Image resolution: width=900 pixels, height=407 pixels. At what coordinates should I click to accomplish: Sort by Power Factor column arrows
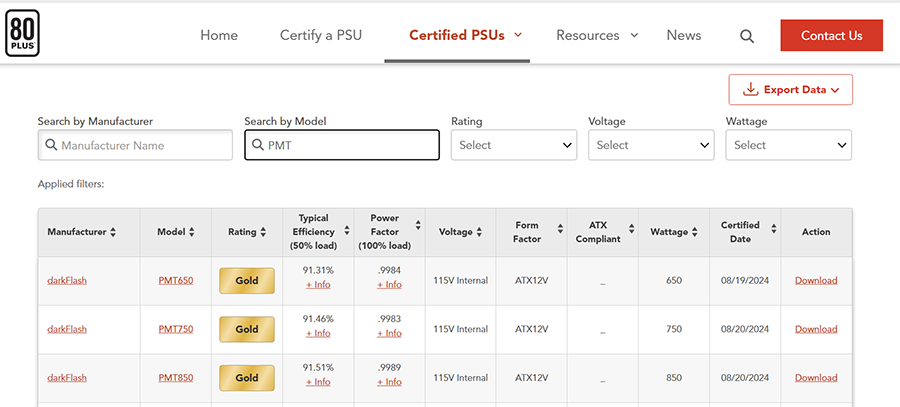(418, 226)
